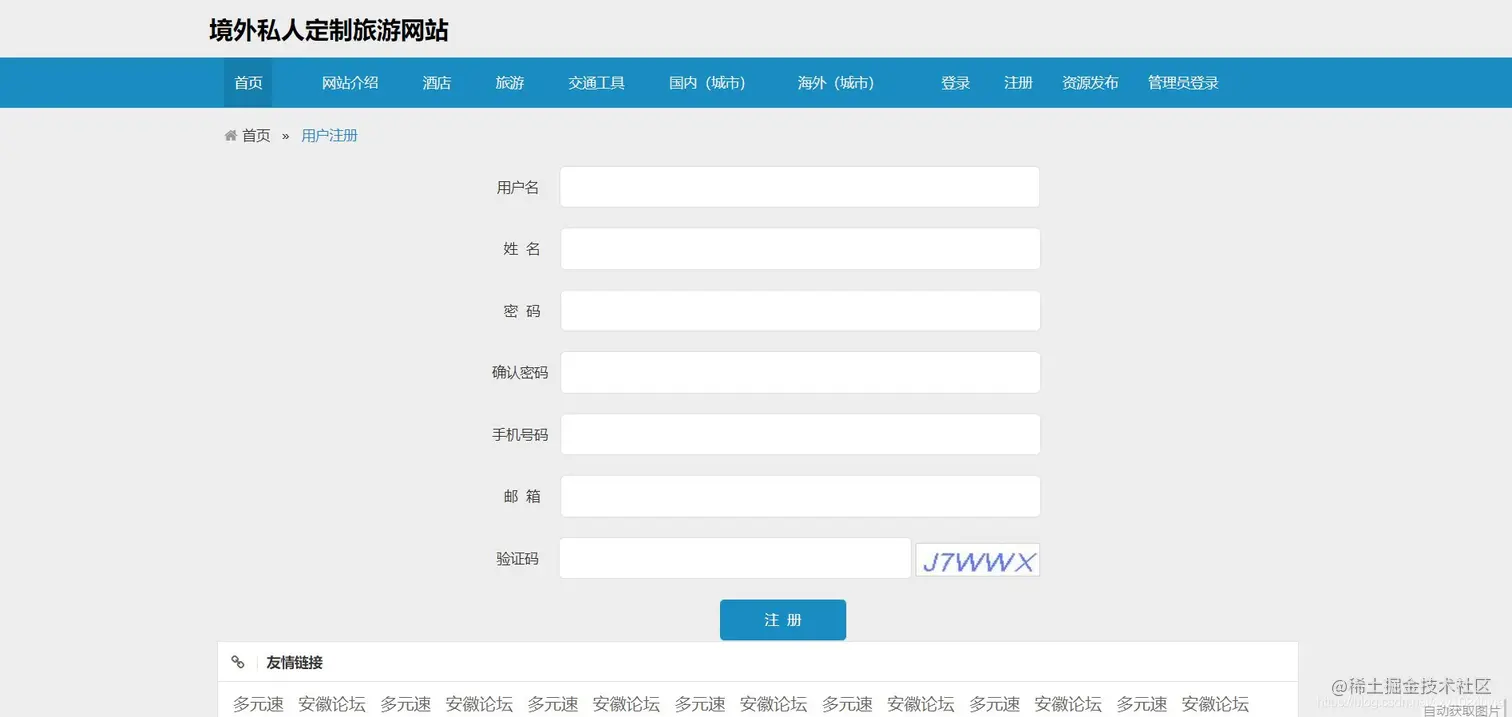Screen dimensions: 1512x717
Task: Open the 网站介绍 navigation item
Action: [x=350, y=83]
